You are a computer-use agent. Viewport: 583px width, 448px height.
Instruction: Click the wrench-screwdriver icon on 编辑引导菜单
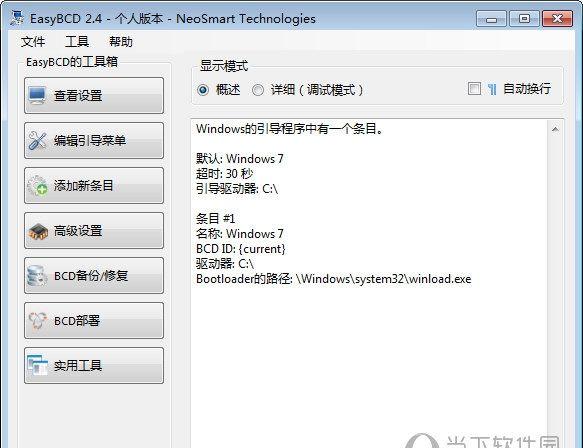coord(37,141)
